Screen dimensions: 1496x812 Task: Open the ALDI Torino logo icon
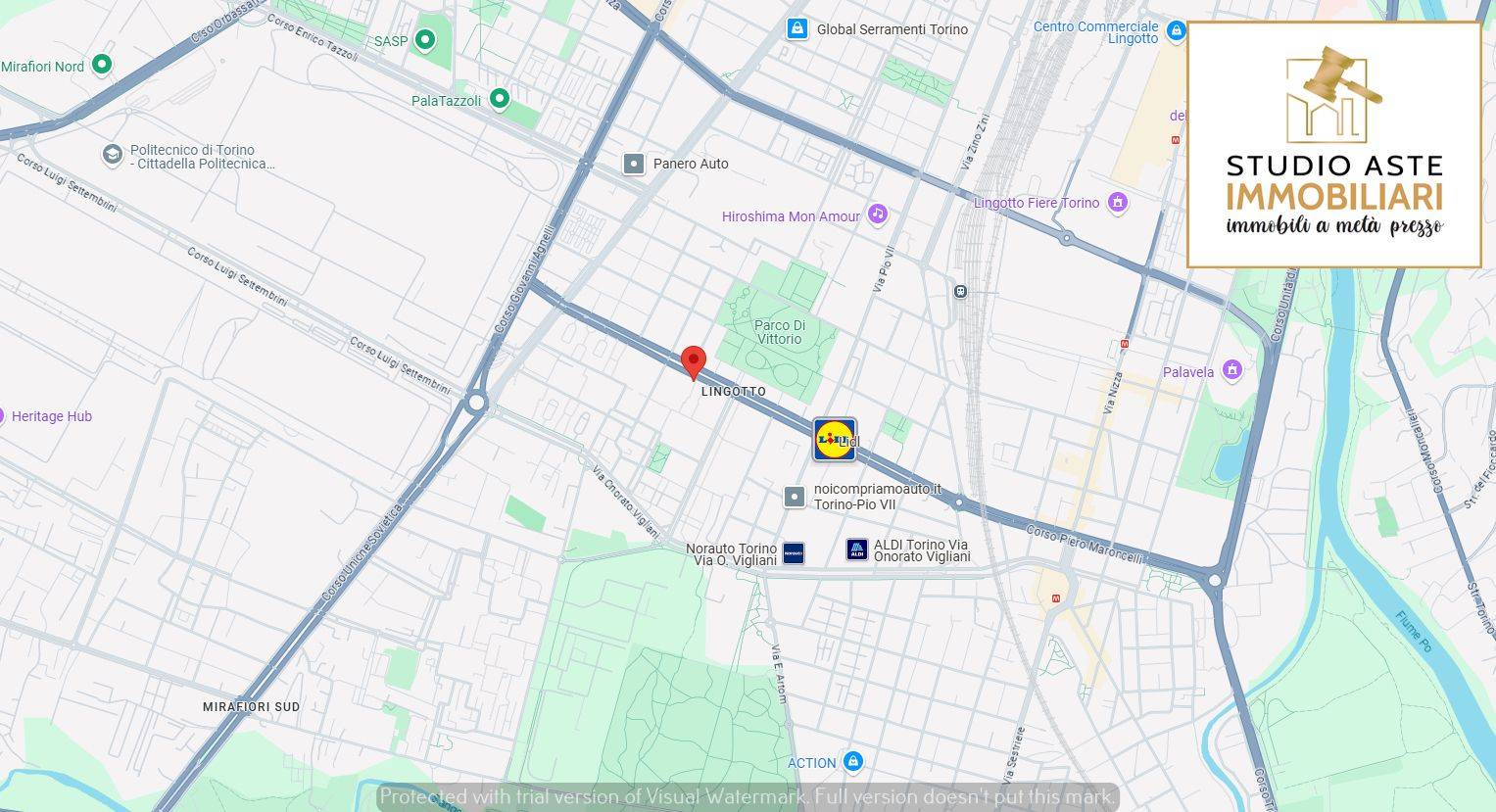point(857,549)
